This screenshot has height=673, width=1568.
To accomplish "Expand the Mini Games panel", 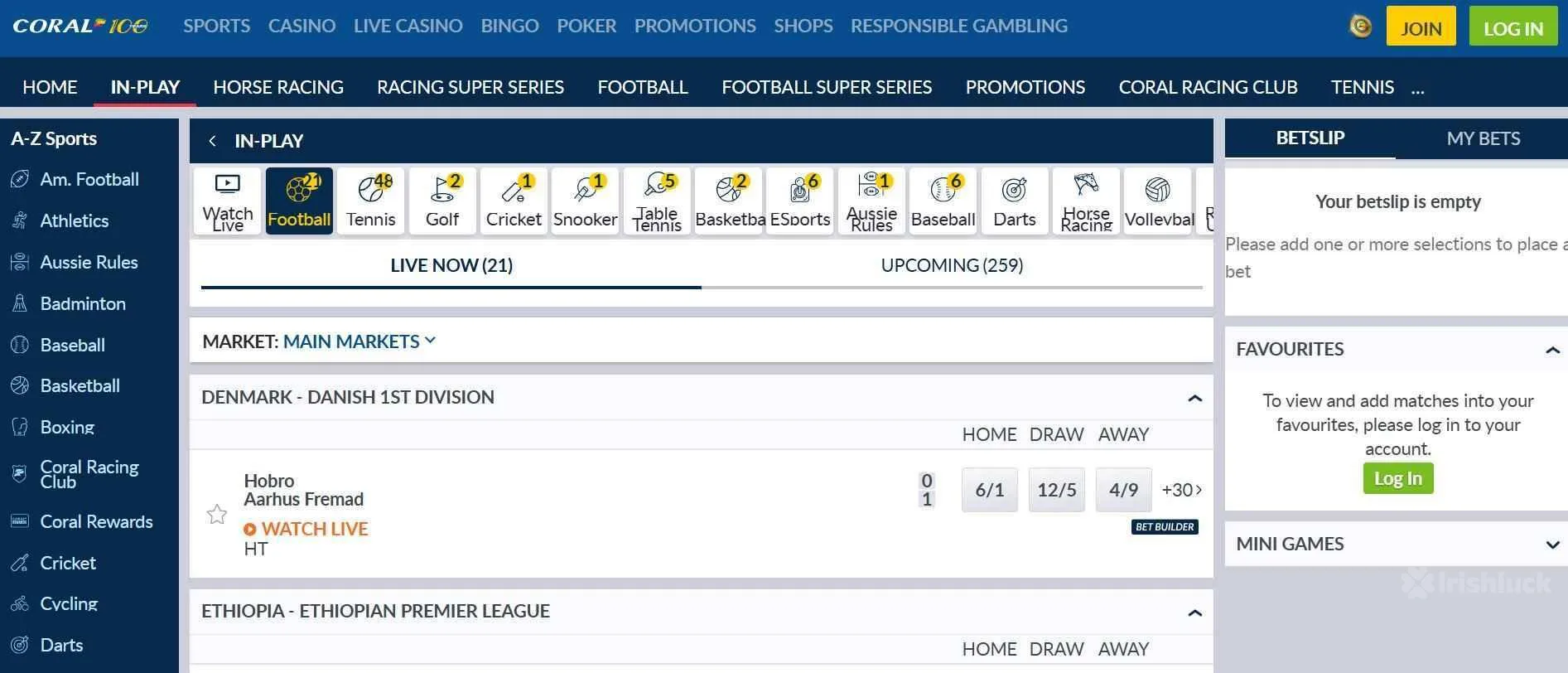I will [x=1552, y=545].
